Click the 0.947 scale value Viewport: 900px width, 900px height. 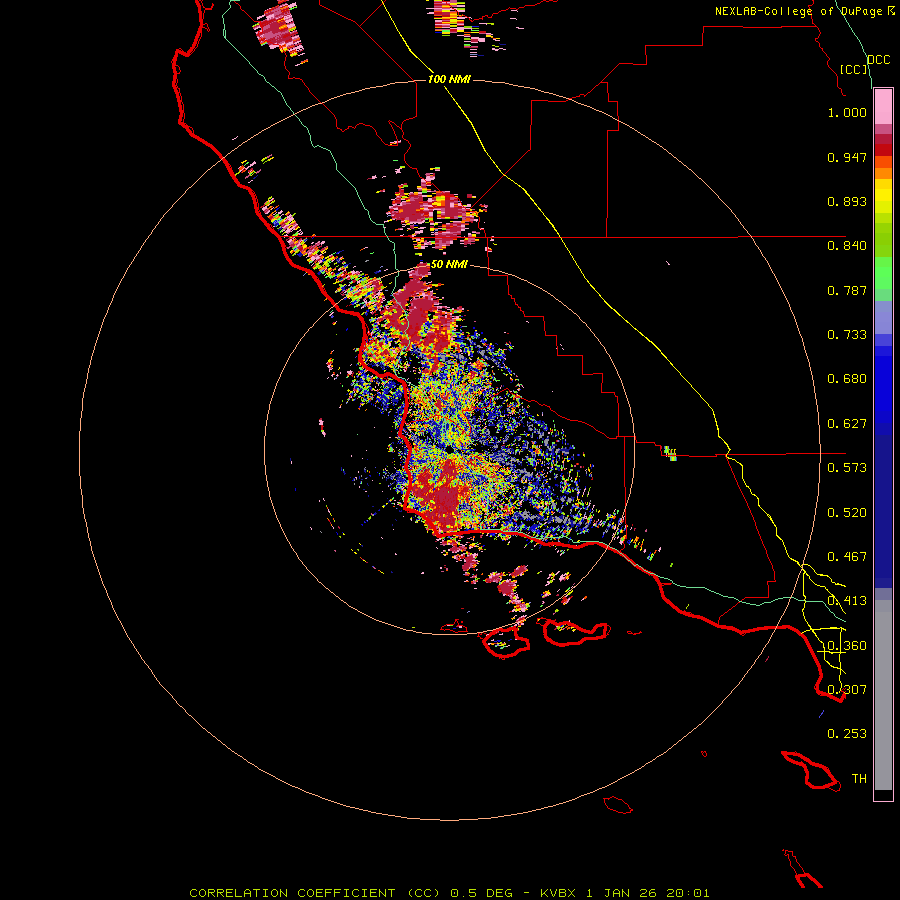[x=847, y=157]
